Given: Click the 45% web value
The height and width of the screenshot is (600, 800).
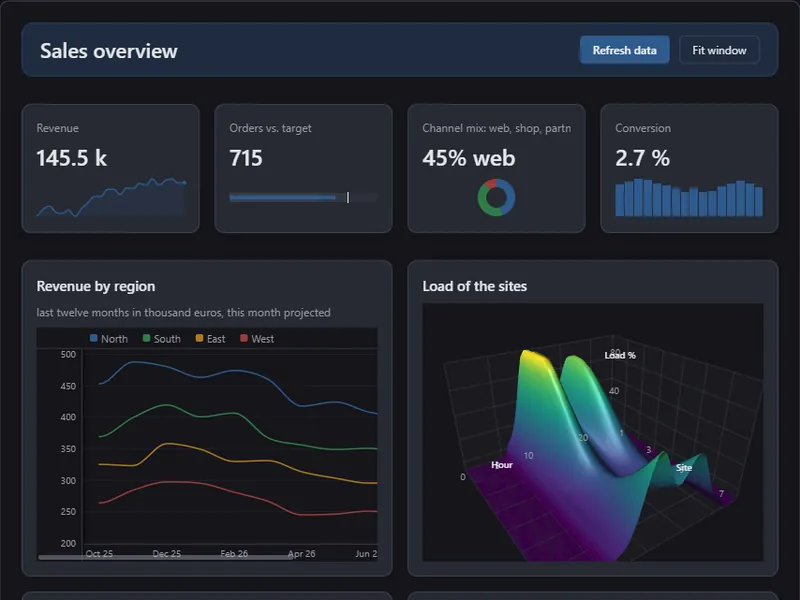Looking at the screenshot, I should click(469, 158).
